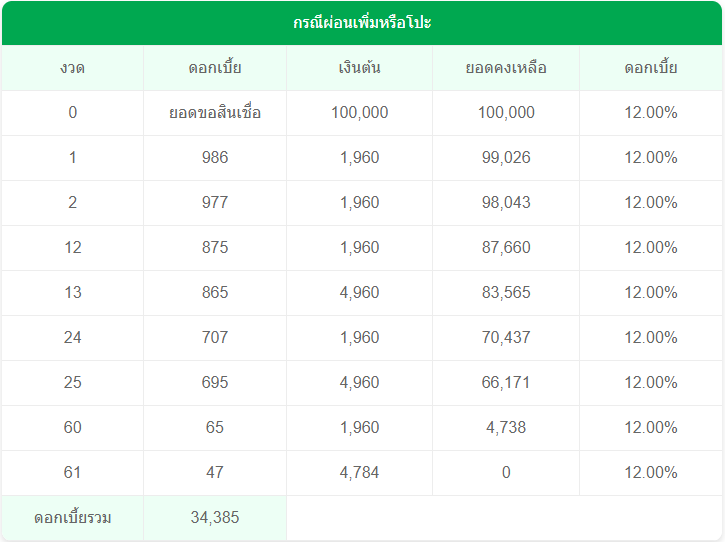Screen dimensions: 725x542
Task: Click the remaining balance 98,043
Action: point(506,203)
